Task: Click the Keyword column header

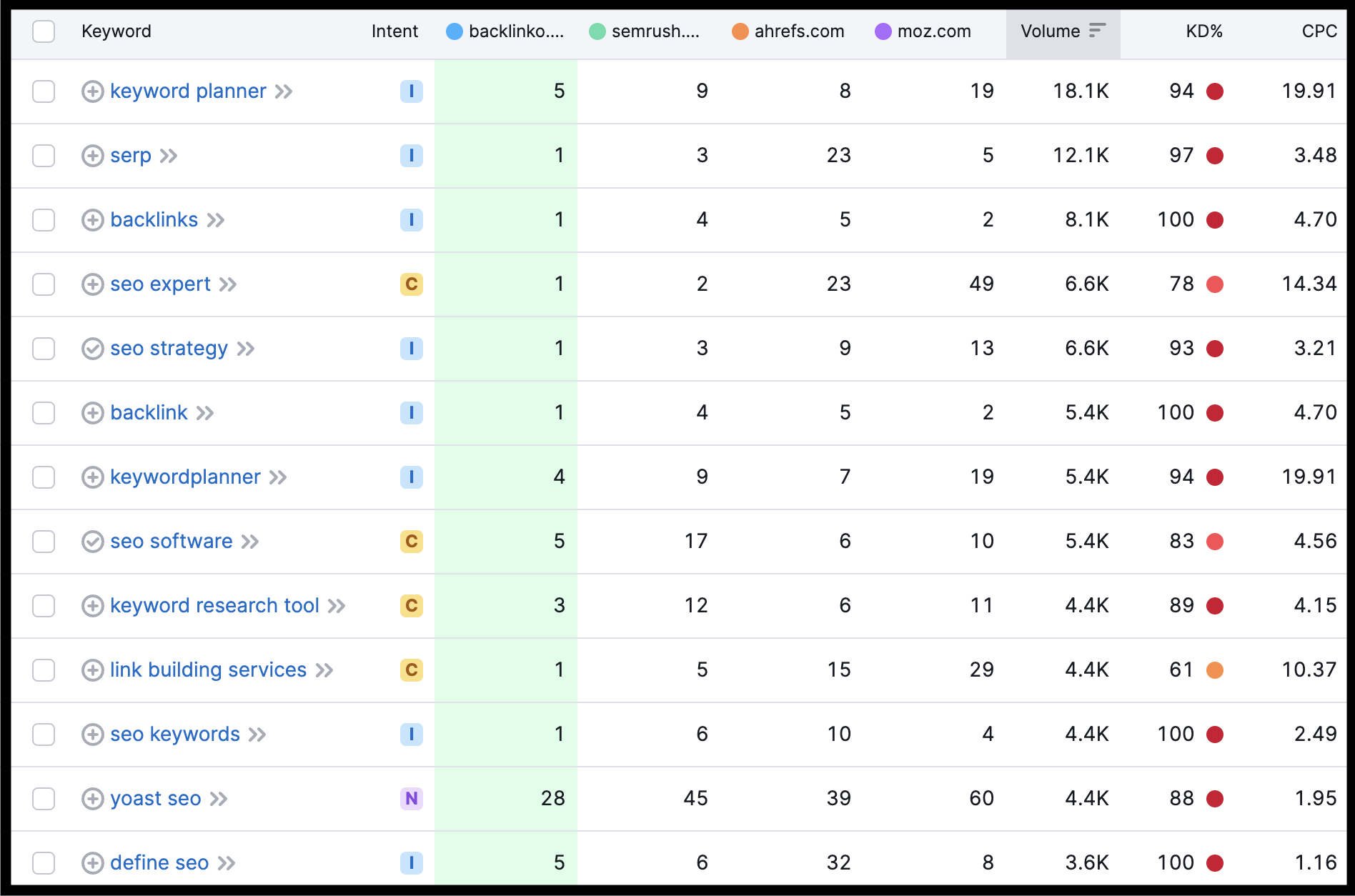Action: [x=116, y=31]
